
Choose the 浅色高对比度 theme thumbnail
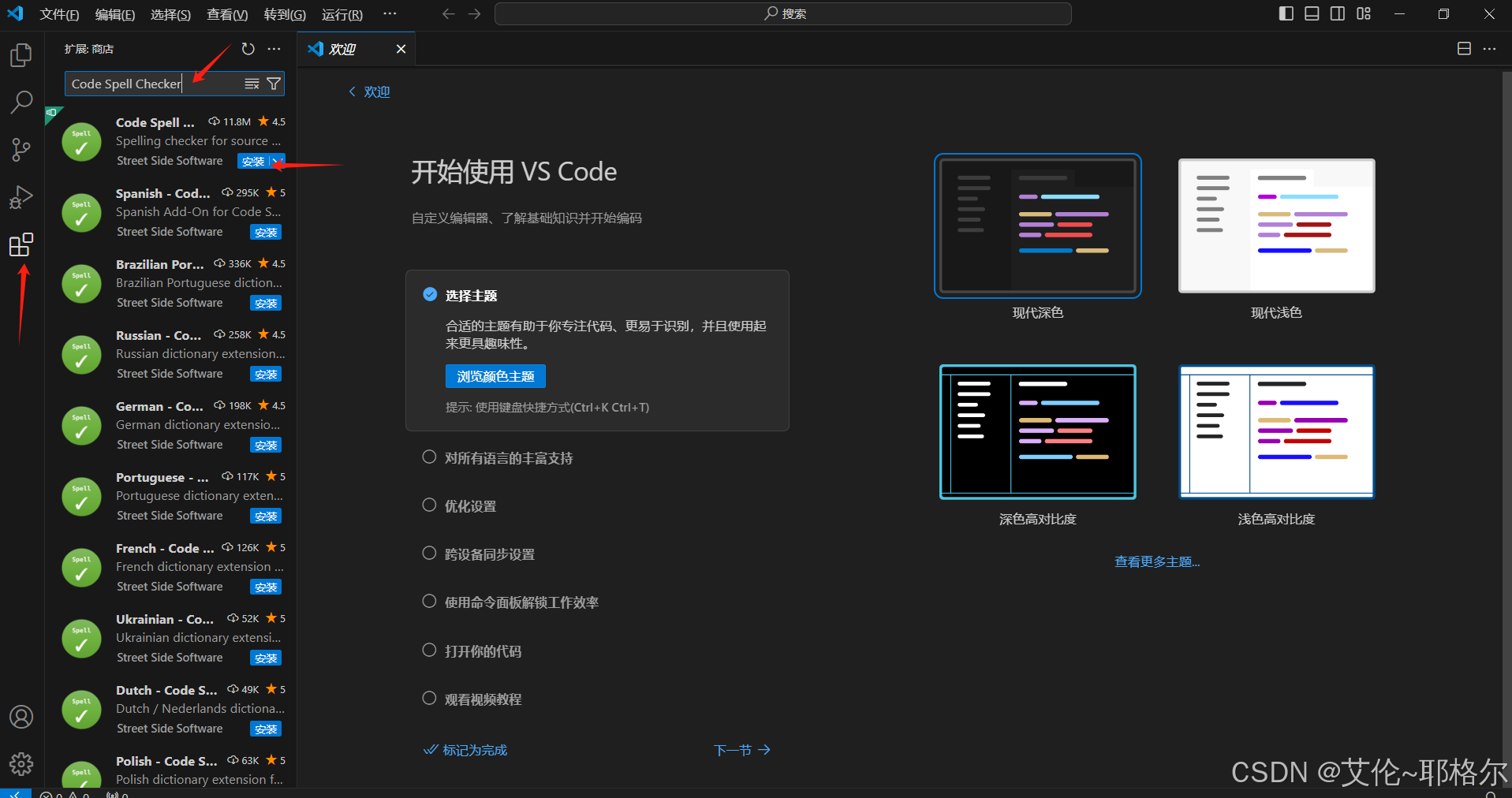[x=1276, y=431]
